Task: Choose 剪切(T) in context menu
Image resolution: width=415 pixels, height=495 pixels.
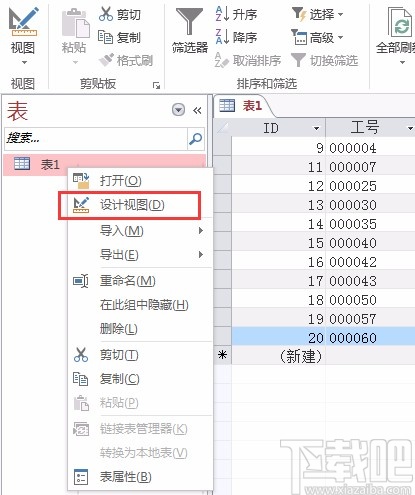Action: pyautogui.click(x=140, y=355)
